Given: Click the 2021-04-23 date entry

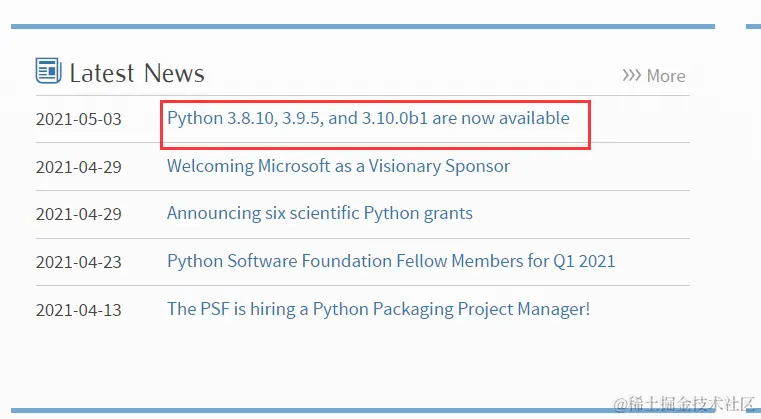Looking at the screenshot, I should coord(78,262).
